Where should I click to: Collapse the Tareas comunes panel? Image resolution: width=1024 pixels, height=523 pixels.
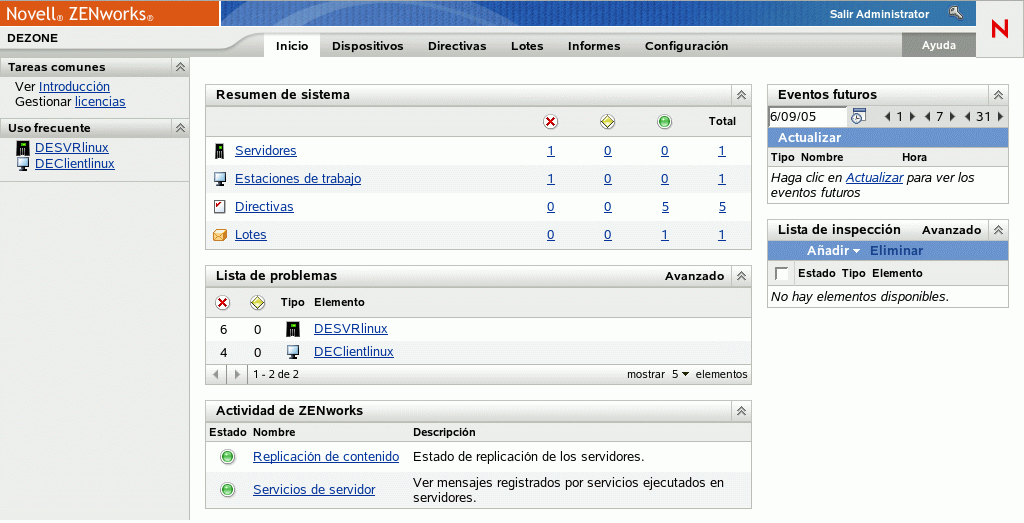tap(180, 67)
